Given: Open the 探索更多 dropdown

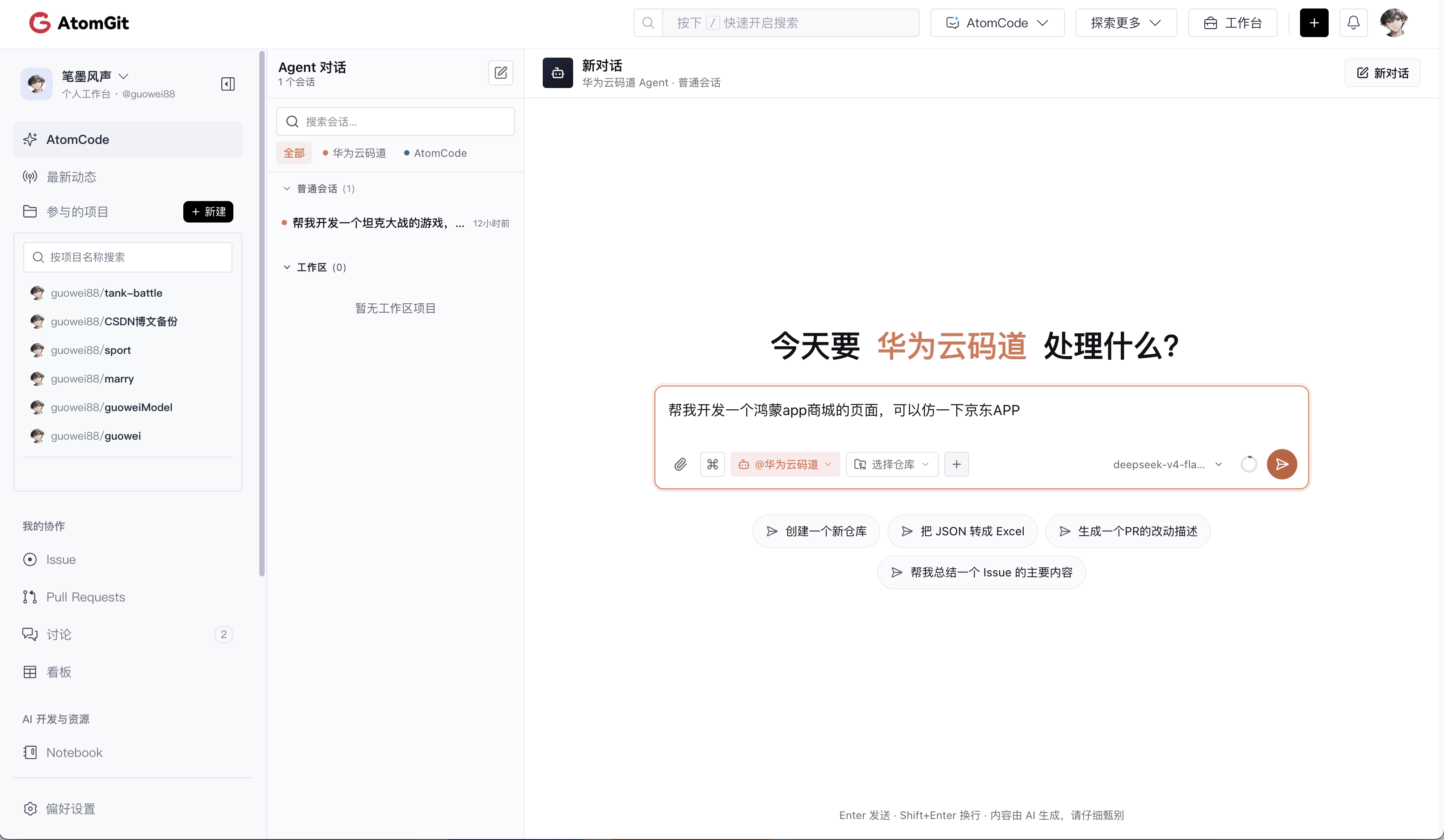Looking at the screenshot, I should click(x=1126, y=23).
